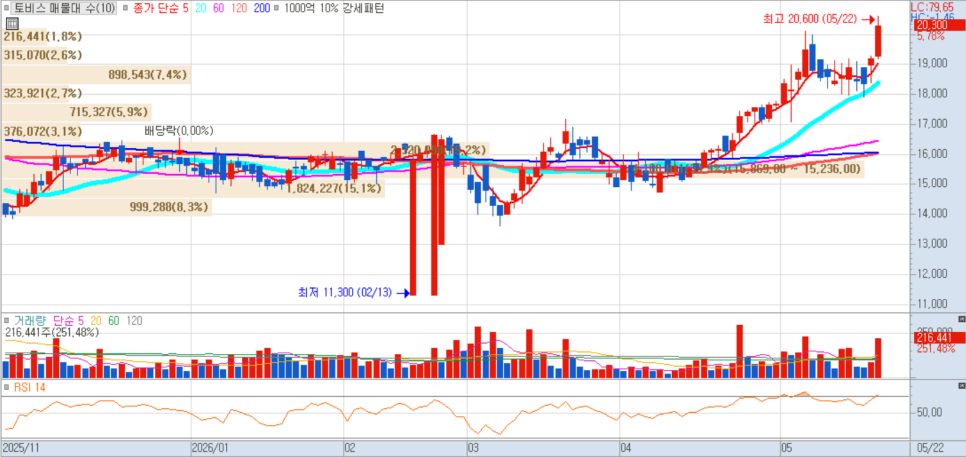Viewport: 966px width, 457px height.
Task: Click the 999,288(8.3%) volume profile bar
Action: point(107,208)
